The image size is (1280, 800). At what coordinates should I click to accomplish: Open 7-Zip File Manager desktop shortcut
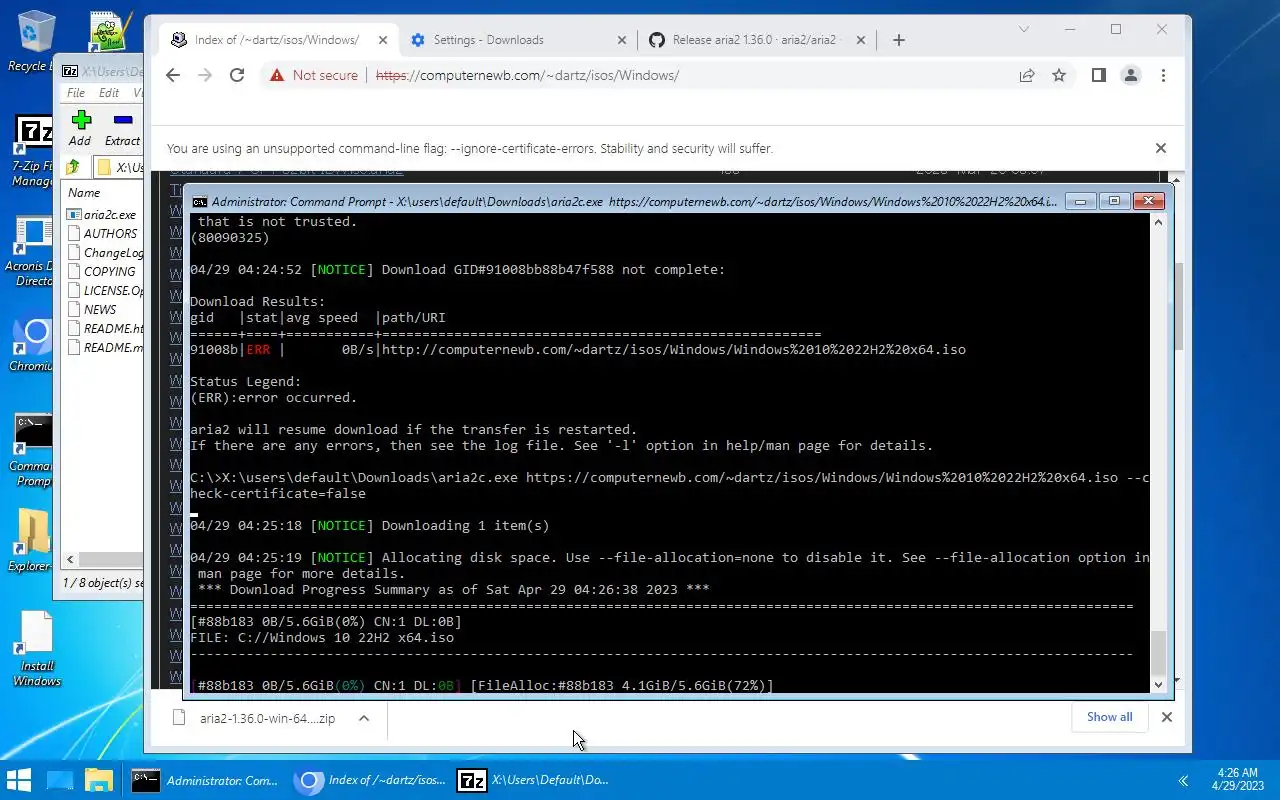click(32, 152)
